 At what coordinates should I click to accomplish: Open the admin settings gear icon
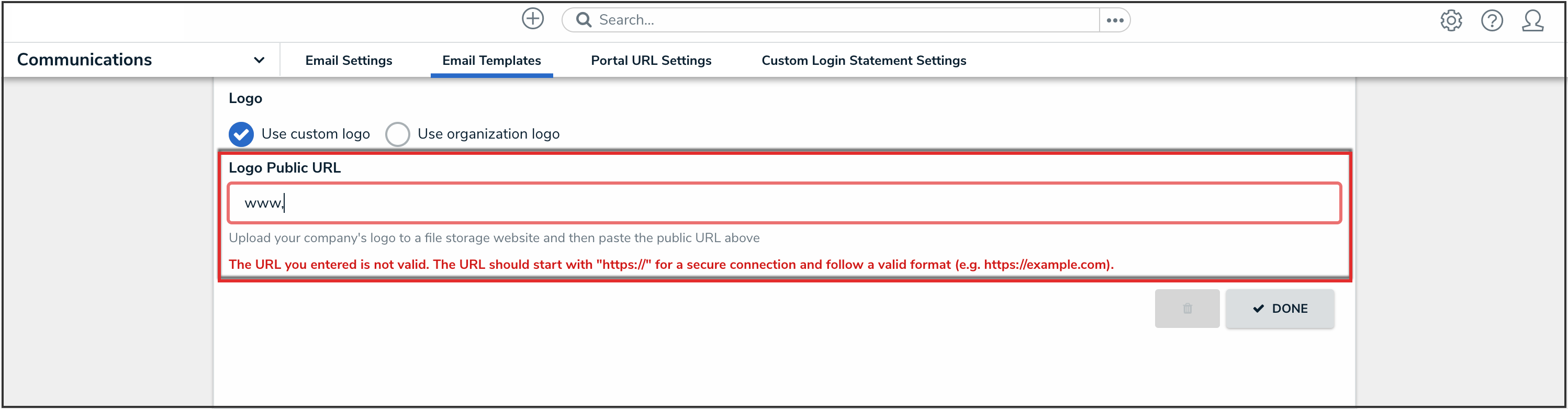click(1451, 21)
